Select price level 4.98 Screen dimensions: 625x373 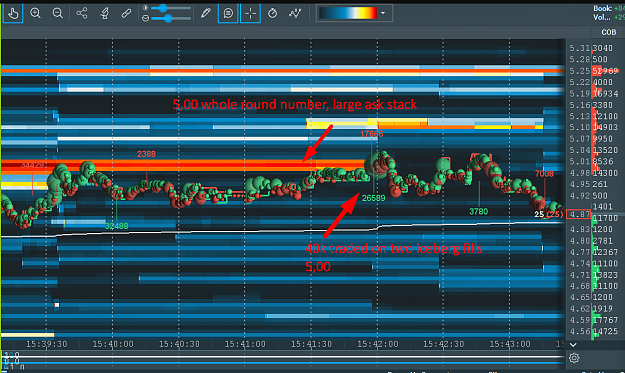(580, 173)
